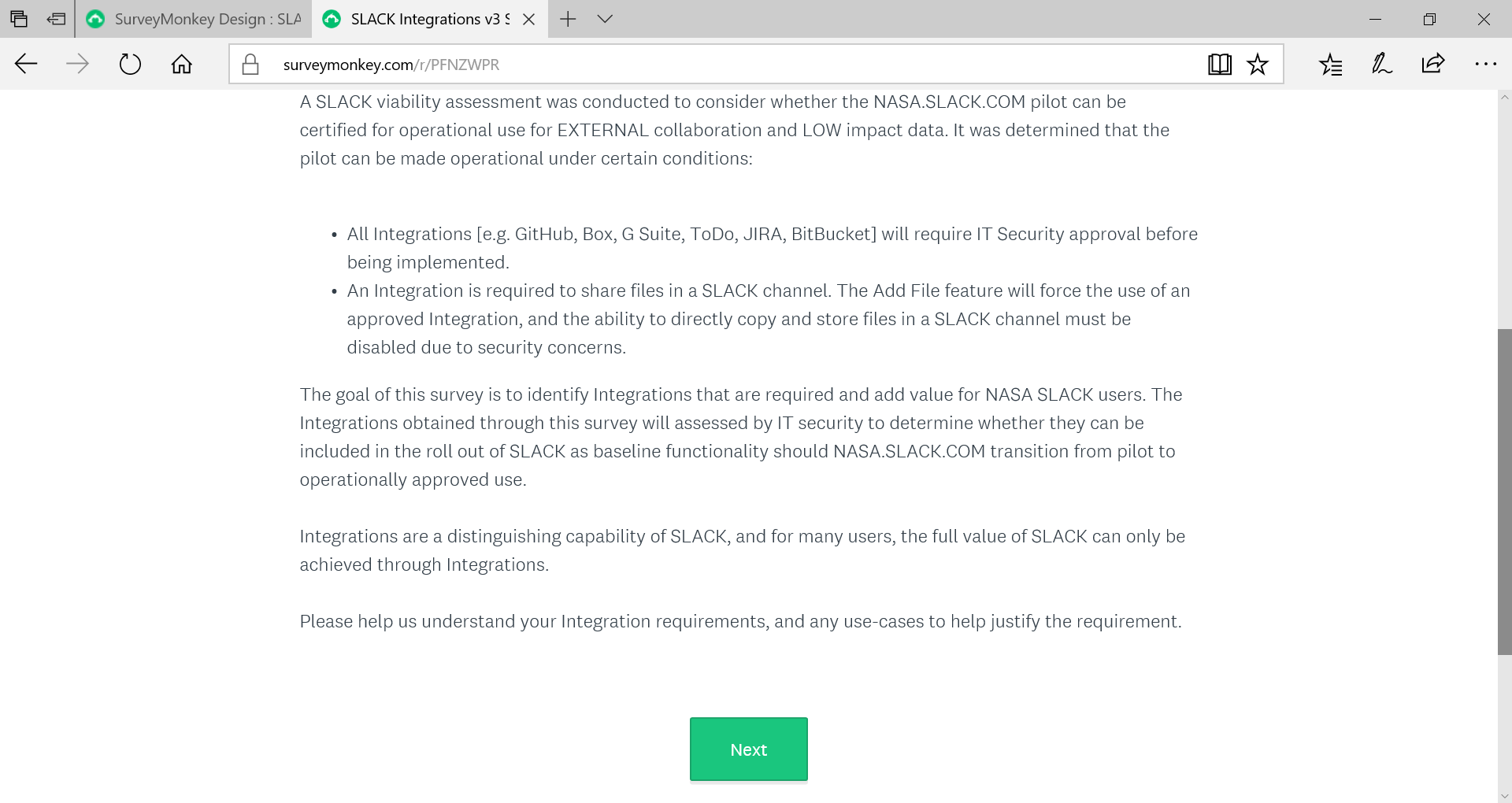Click the vertical scrollbar thumb
The width and height of the screenshot is (1512, 803).
click(x=1504, y=491)
